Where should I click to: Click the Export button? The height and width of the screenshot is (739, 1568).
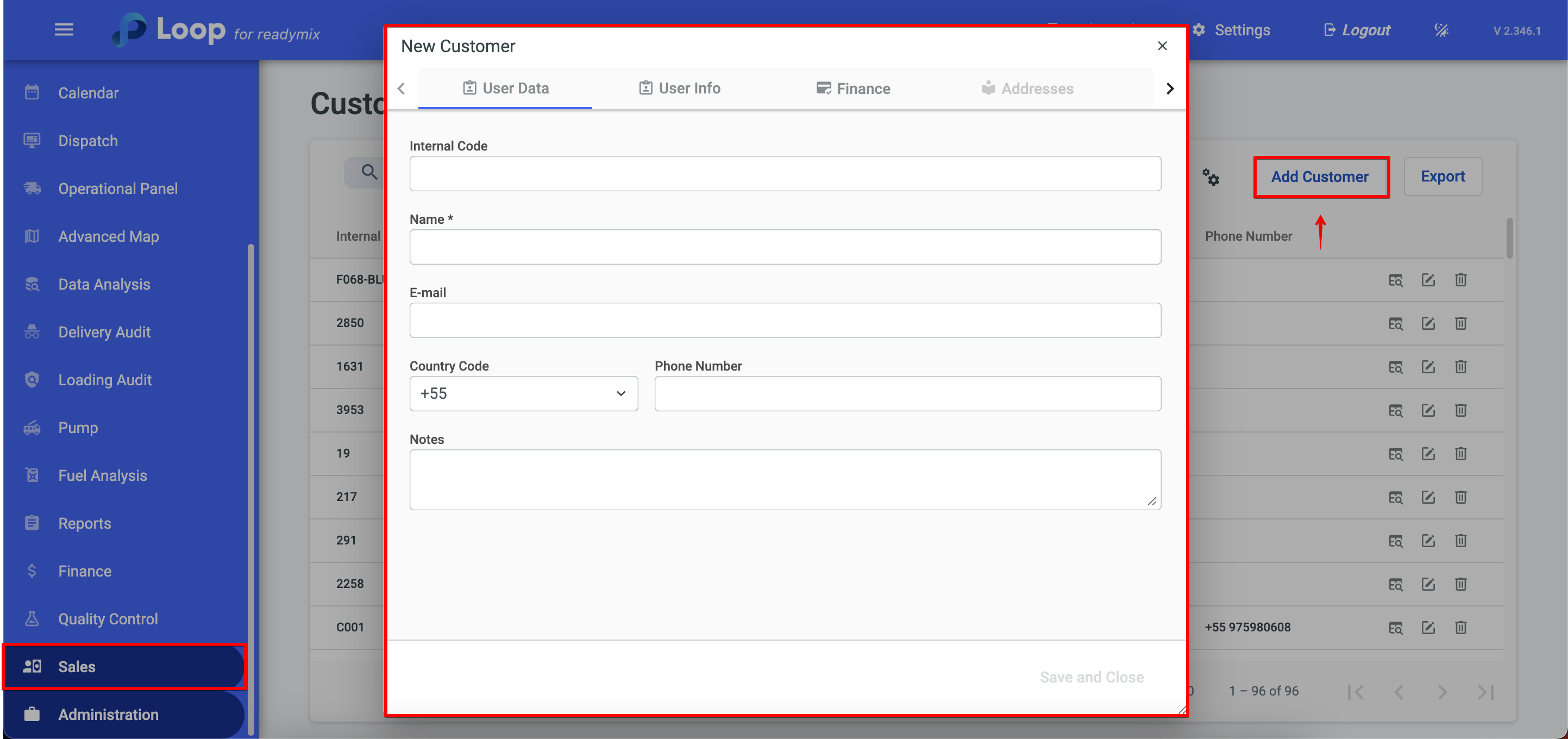[1442, 177]
